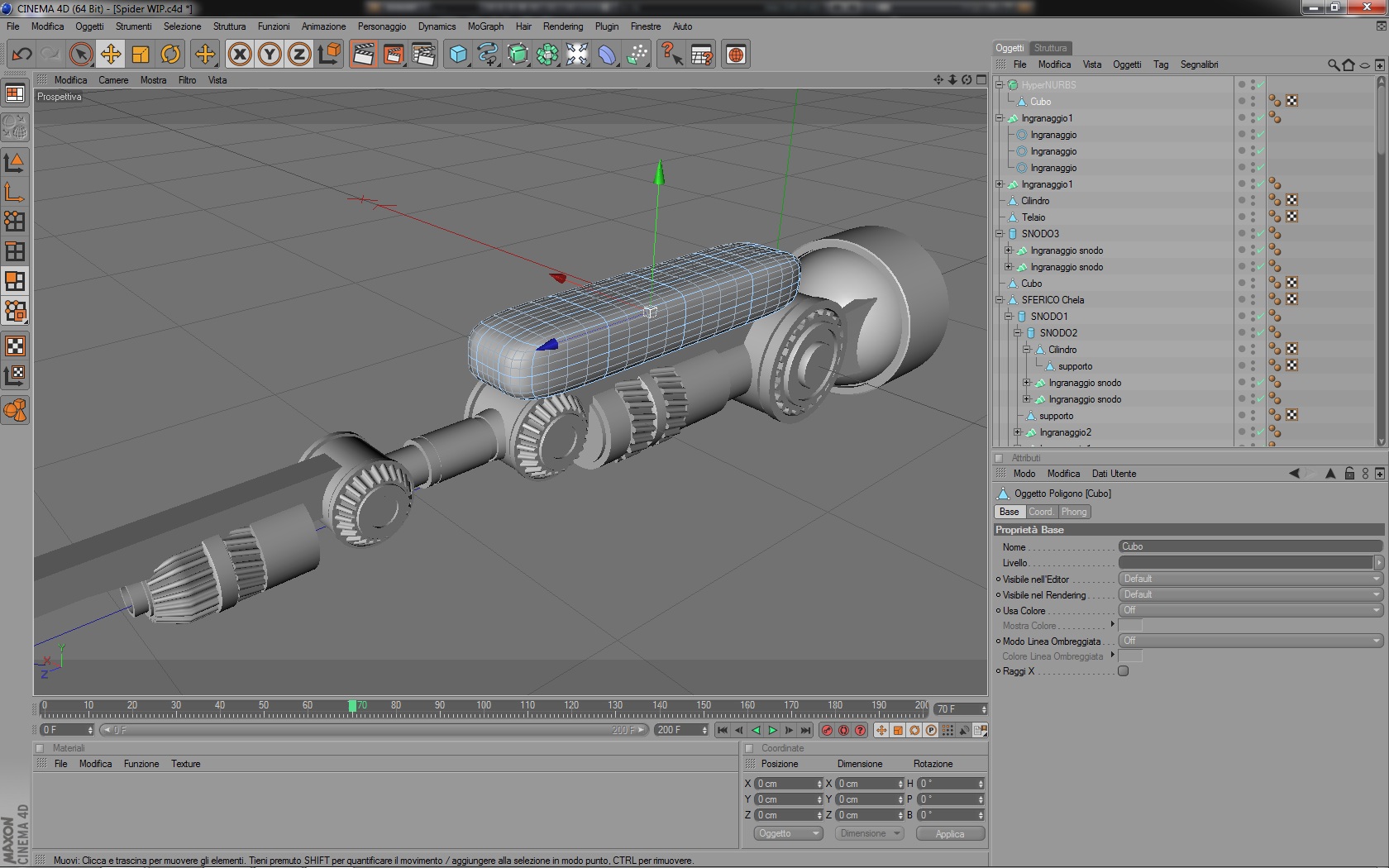Toggle record active objects button
The height and width of the screenshot is (868, 1389).
tap(827, 730)
